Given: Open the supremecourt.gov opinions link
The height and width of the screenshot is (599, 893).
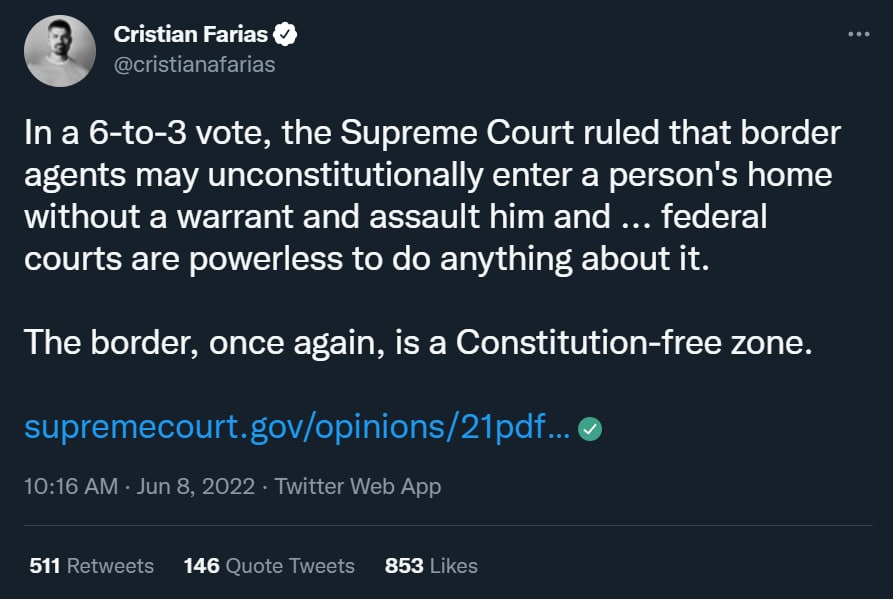Looking at the screenshot, I should tap(297, 428).
